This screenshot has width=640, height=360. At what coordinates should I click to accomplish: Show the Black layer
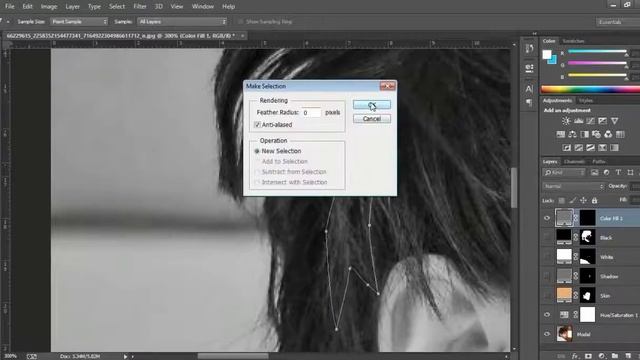547,237
